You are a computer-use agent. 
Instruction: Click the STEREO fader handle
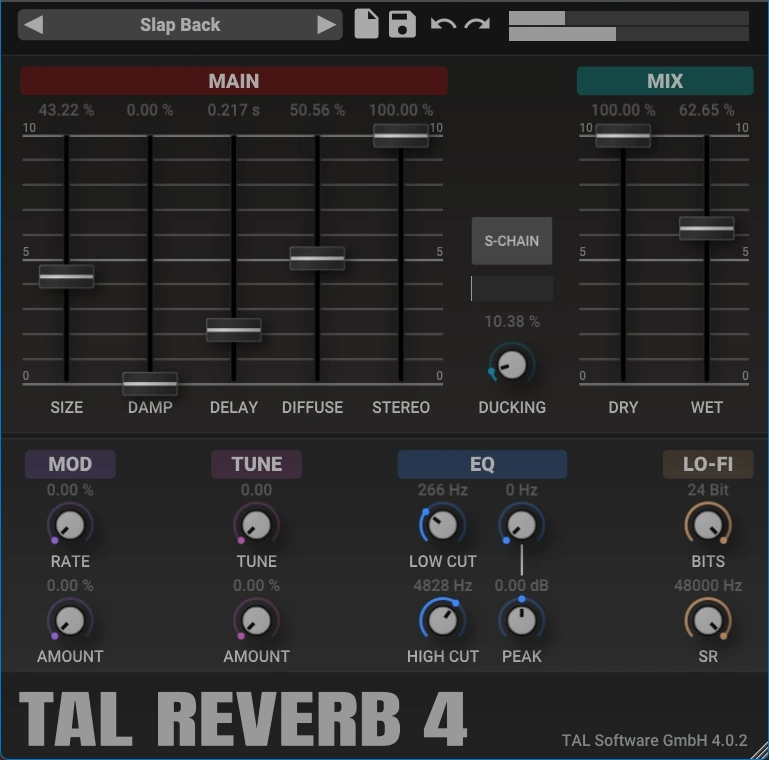(x=401, y=135)
